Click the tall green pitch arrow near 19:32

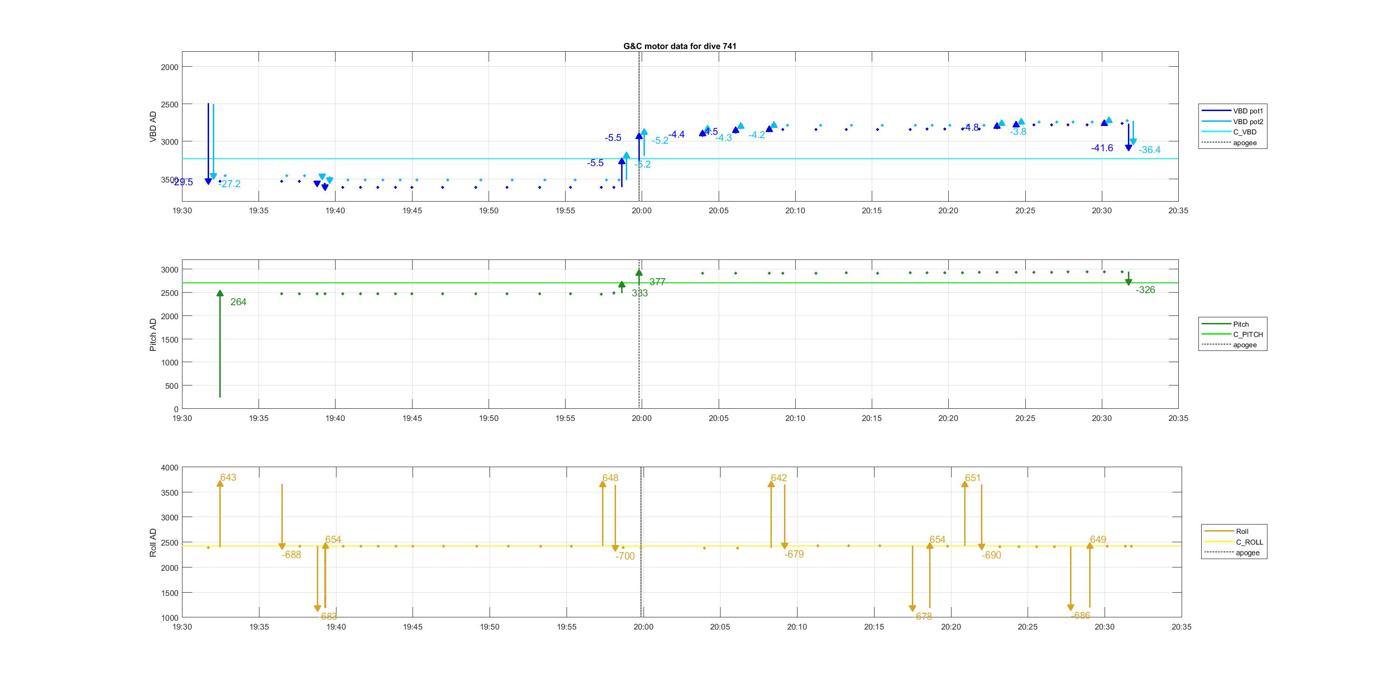click(220, 344)
